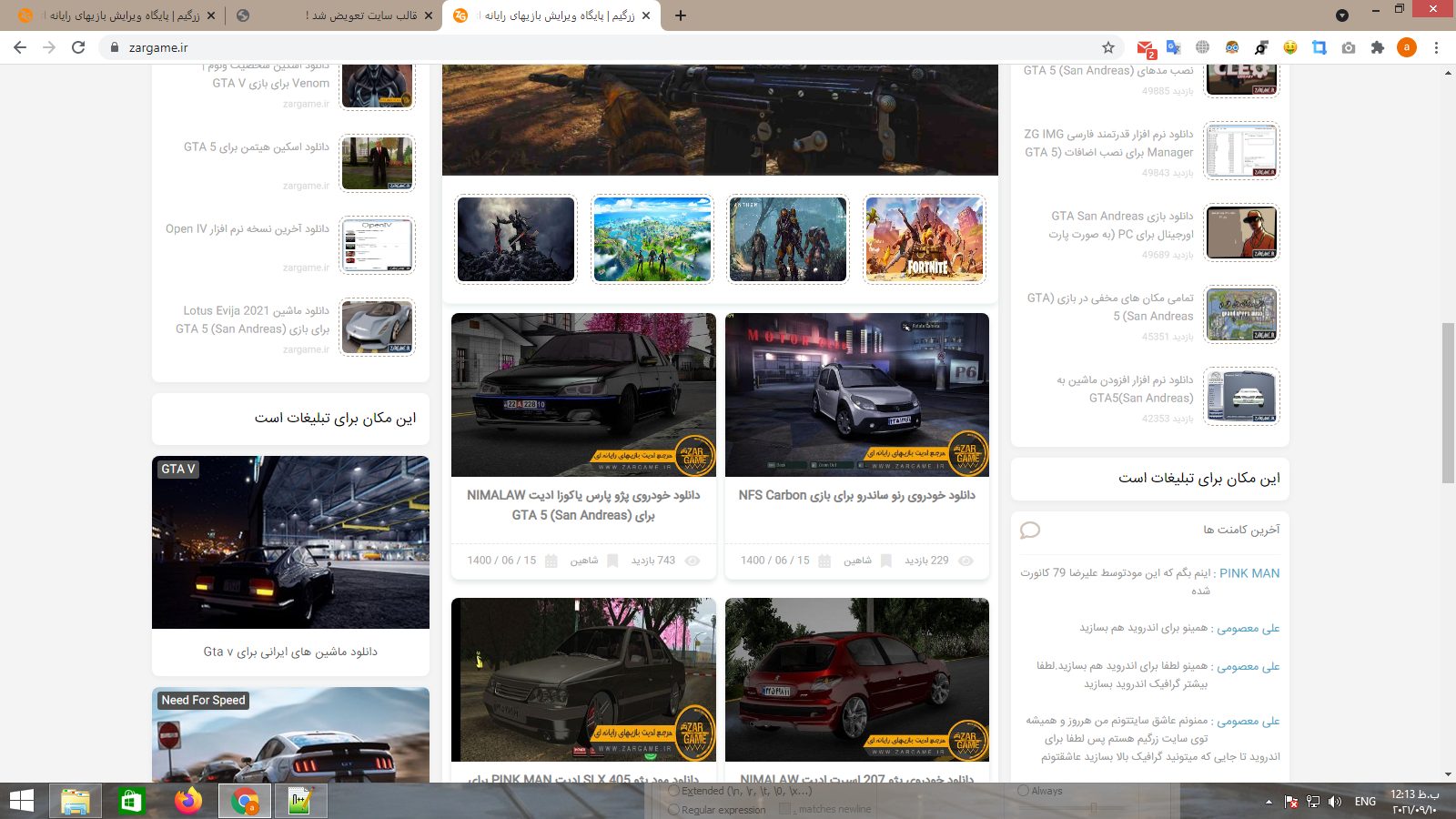Open Notepad++ from the taskbar
The width and height of the screenshot is (1456, 819).
301,801
